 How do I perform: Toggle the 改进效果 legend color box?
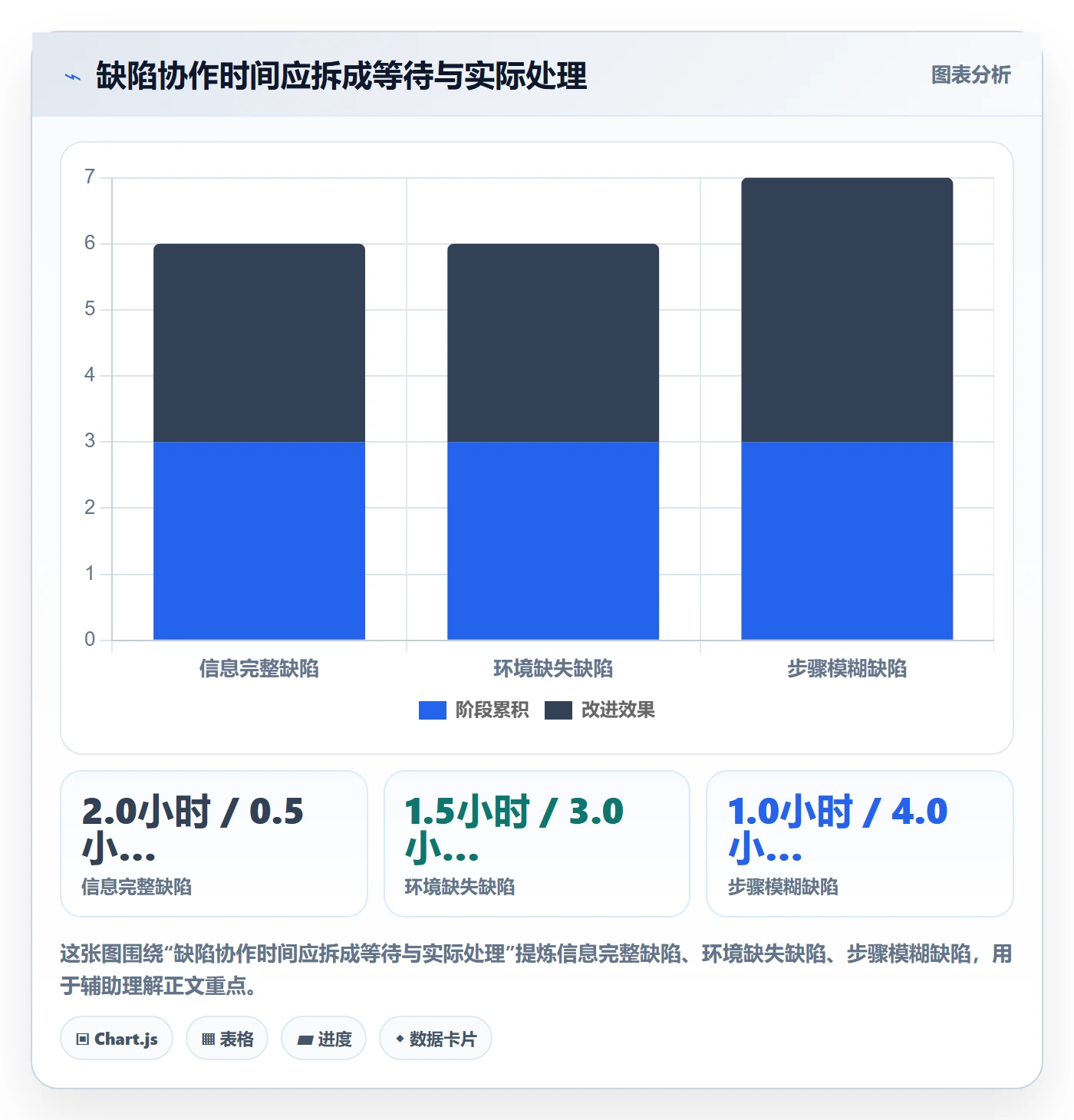click(558, 710)
